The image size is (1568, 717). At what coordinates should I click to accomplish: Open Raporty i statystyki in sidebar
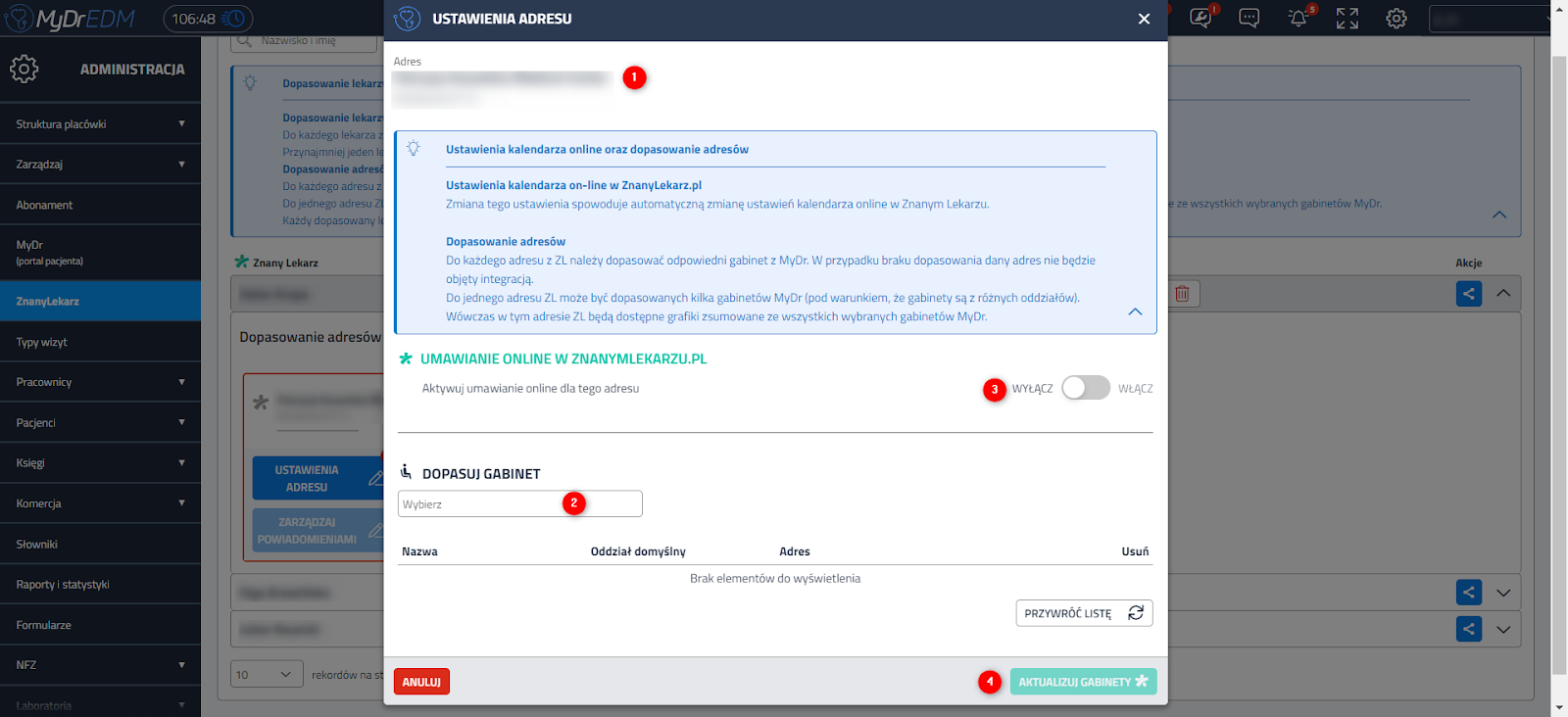pos(100,584)
